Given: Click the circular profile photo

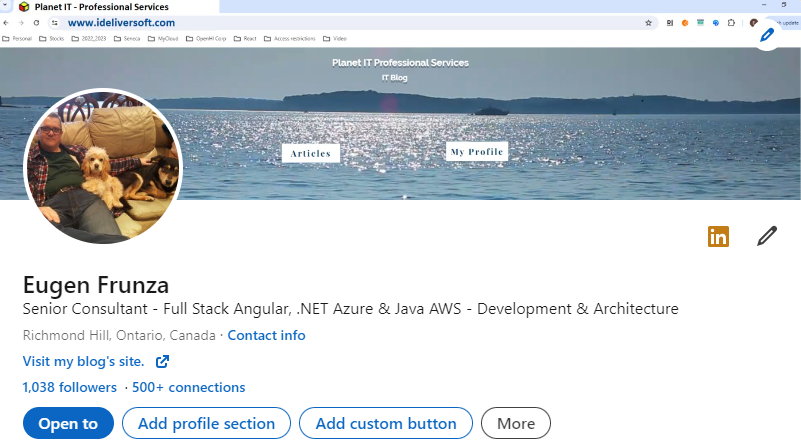Looking at the screenshot, I should [103, 166].
